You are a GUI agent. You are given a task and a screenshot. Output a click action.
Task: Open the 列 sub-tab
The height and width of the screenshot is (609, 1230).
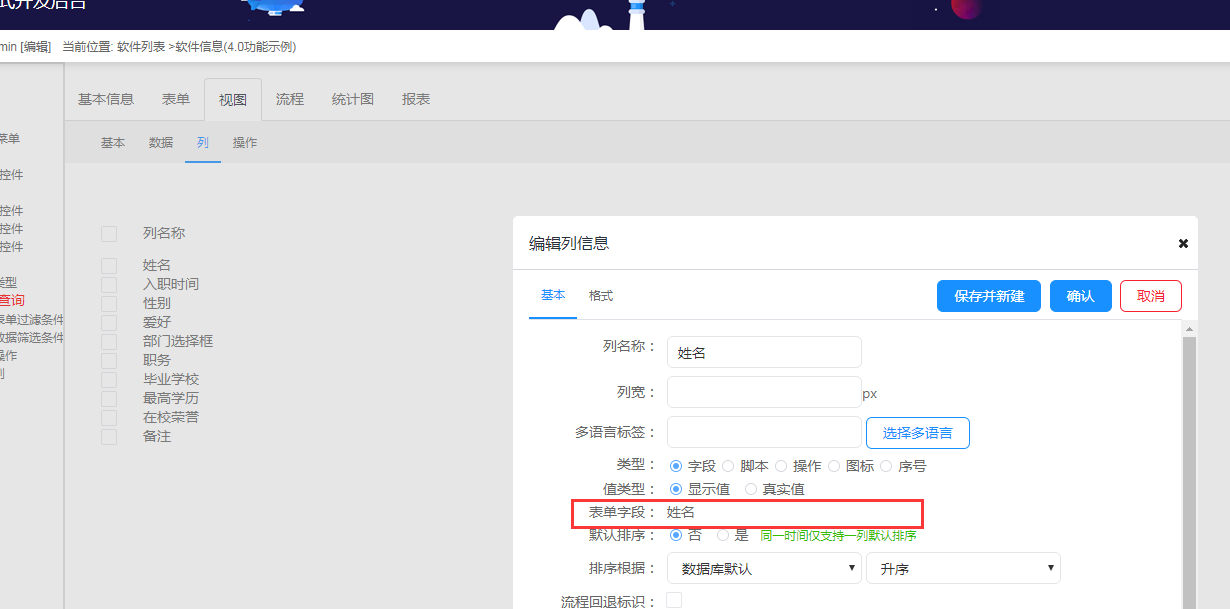203,143
